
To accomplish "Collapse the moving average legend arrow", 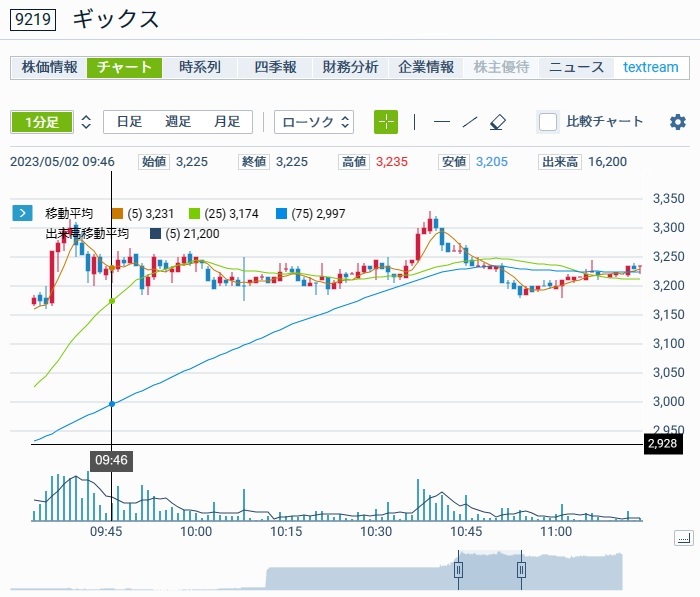I will [22, 213].
